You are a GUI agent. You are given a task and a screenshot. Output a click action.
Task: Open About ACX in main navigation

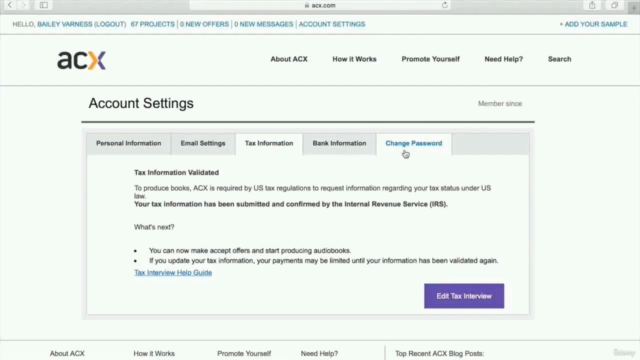(289, 59)
